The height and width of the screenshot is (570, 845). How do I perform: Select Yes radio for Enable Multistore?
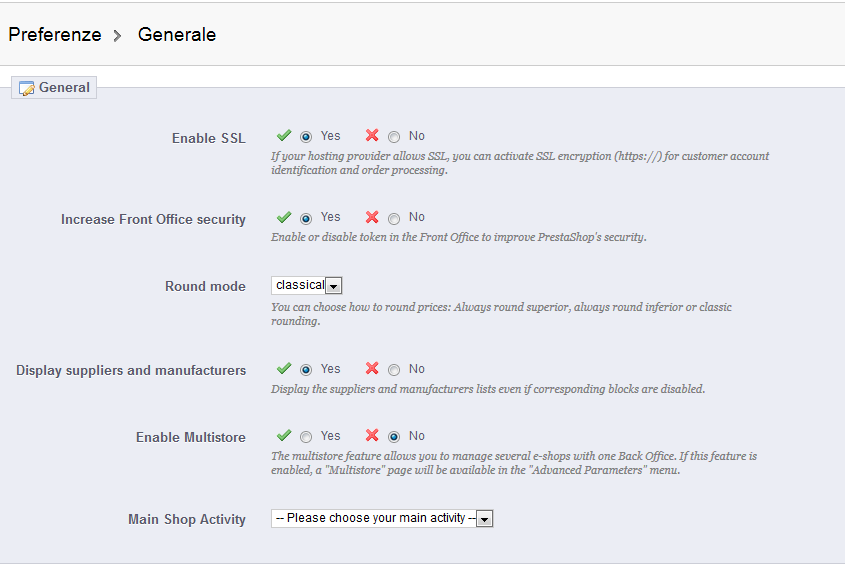point(306,437)
